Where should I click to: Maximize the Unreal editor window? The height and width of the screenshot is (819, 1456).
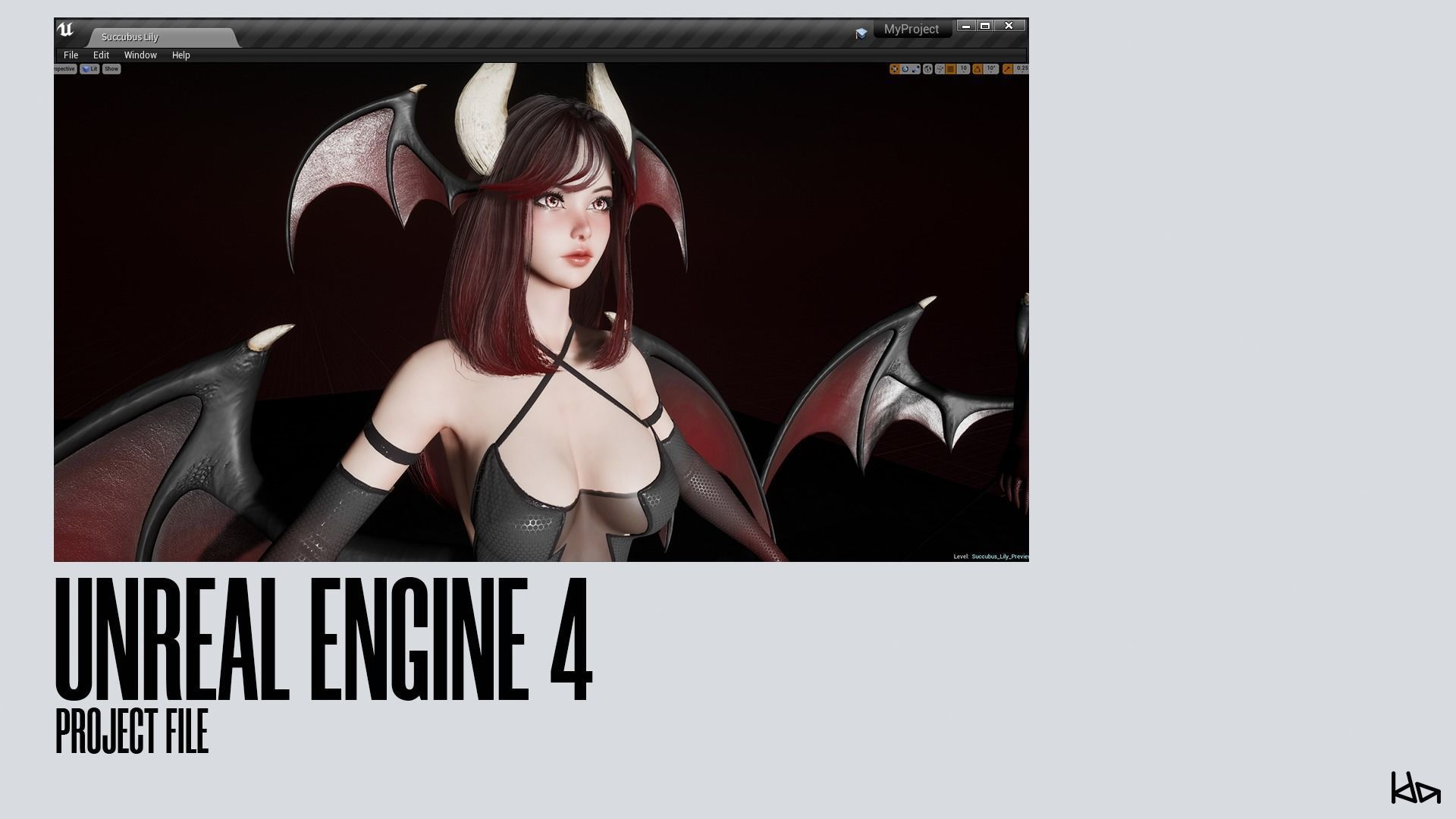click(x=985, y=26)
